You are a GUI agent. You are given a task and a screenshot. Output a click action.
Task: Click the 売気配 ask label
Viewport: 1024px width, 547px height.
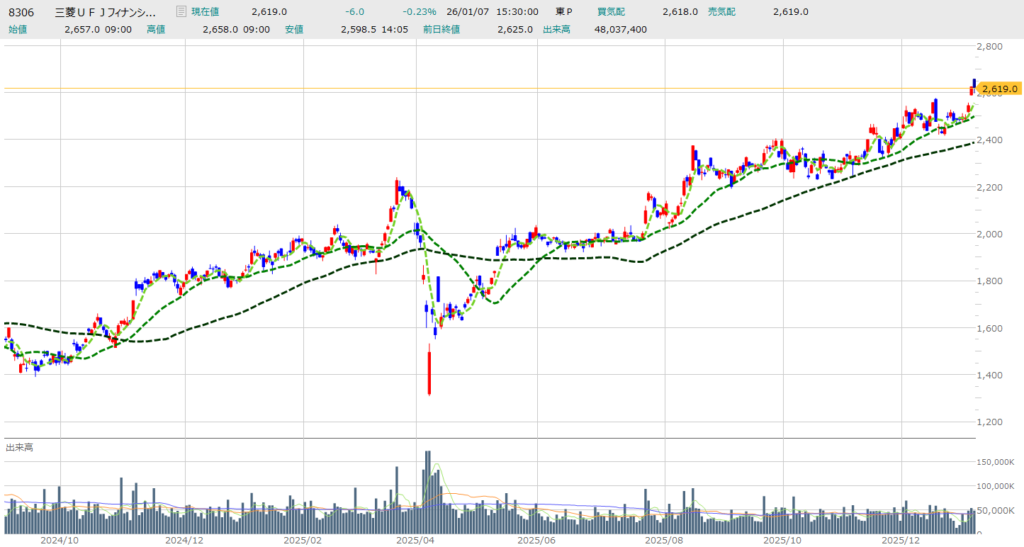coord(723,12)
